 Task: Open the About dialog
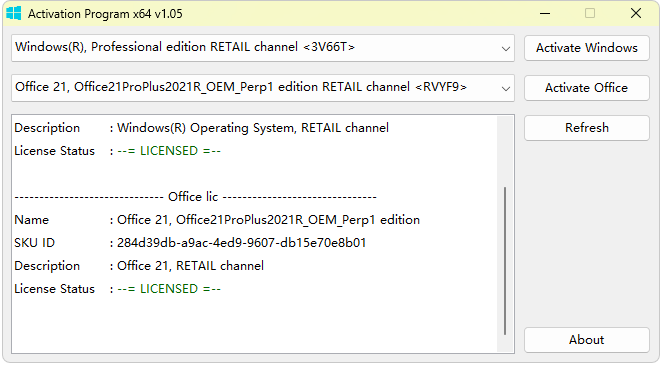click(586, 340)
